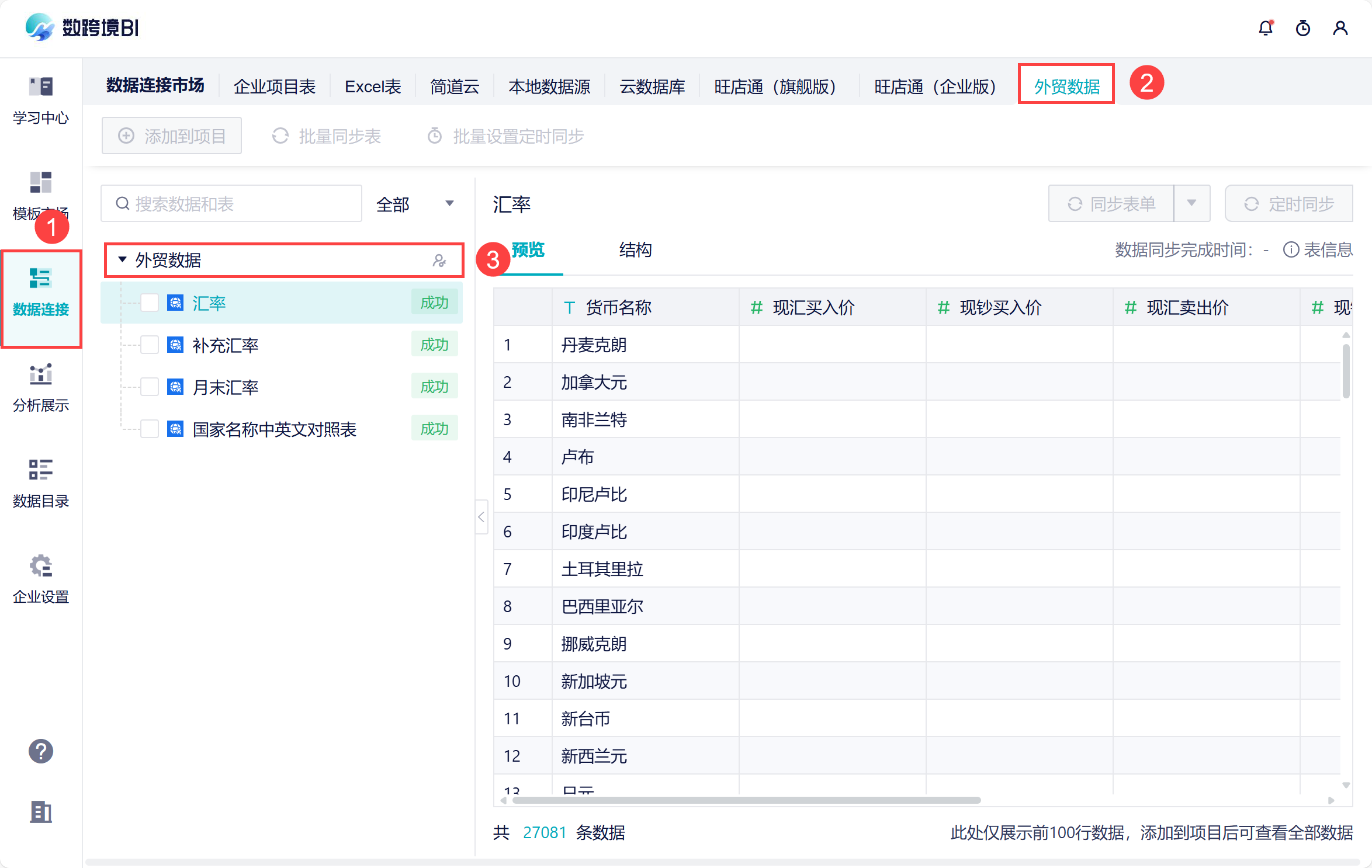Expand the 同步表单 dropdown arrow
This screenshot has height=868, width=1372.
tap(1191, 203)
